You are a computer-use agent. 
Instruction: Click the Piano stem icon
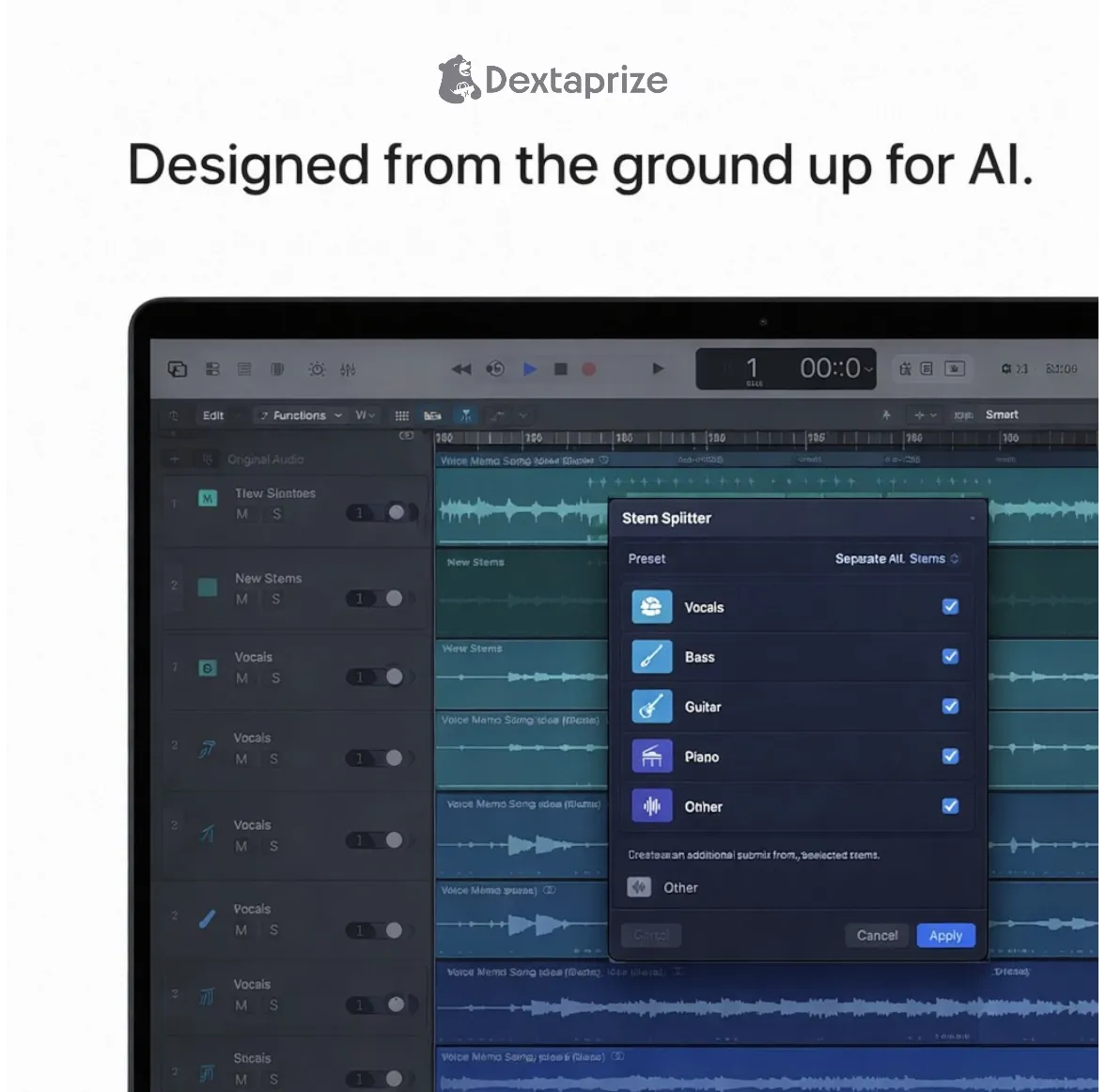(651, 757)
